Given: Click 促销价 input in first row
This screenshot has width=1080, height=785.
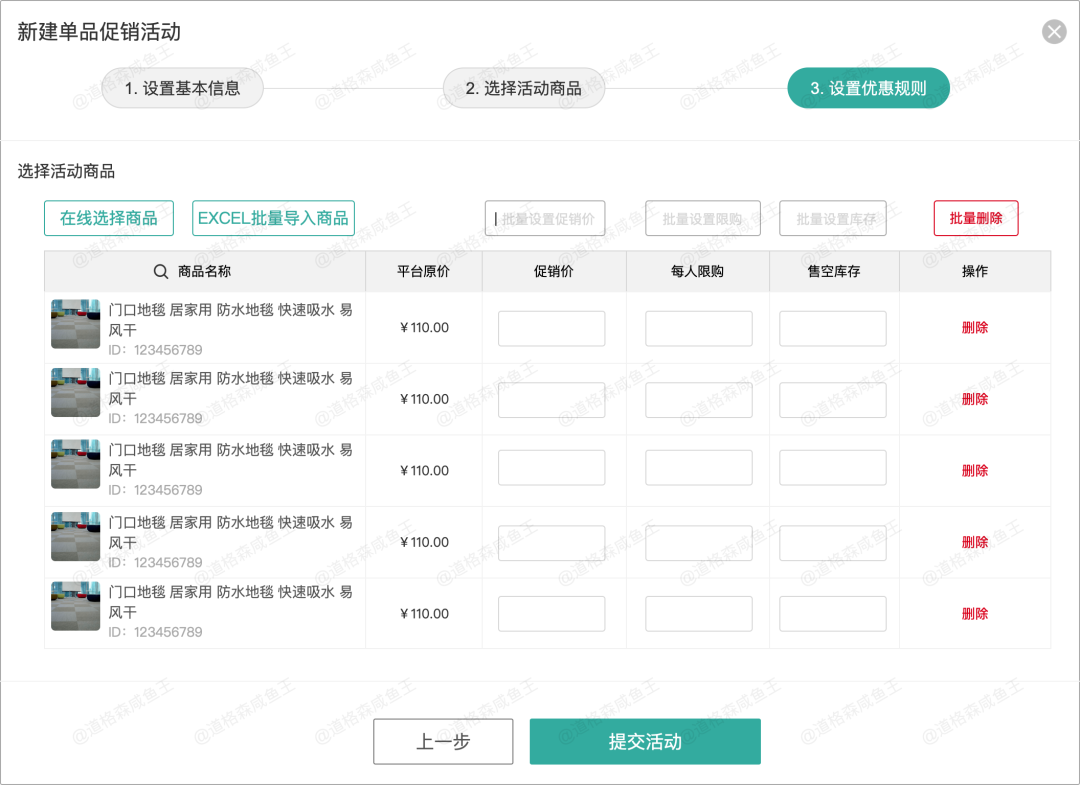Looking at the screenshot, I should pos(552,328).
